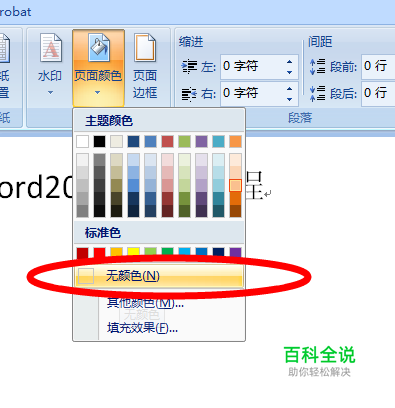Pick the aqua theme color swatch
The height and width of the screenshot is (408, 395).
(x=218, y=141)
